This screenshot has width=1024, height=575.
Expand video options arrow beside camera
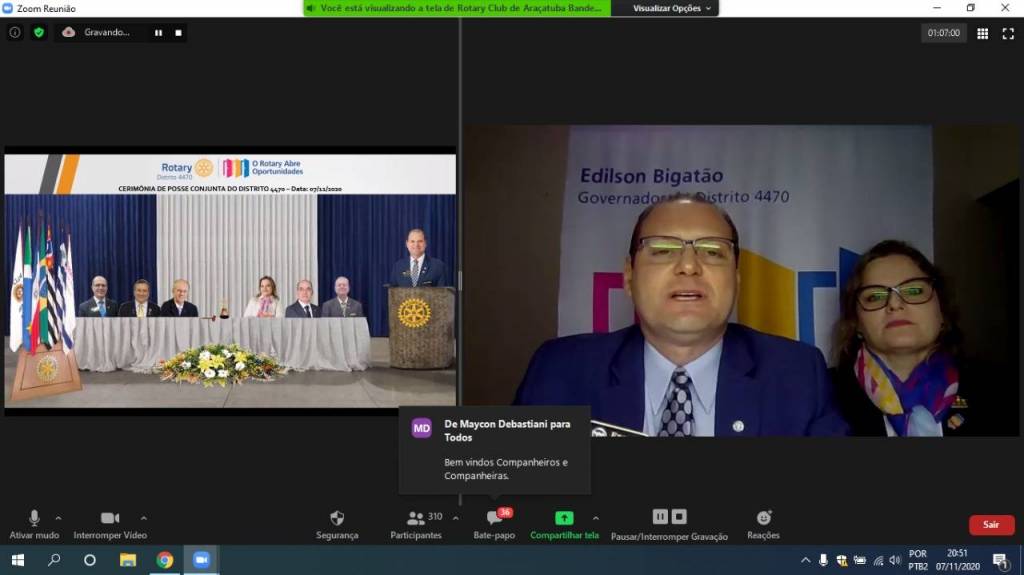pos(144,518)
